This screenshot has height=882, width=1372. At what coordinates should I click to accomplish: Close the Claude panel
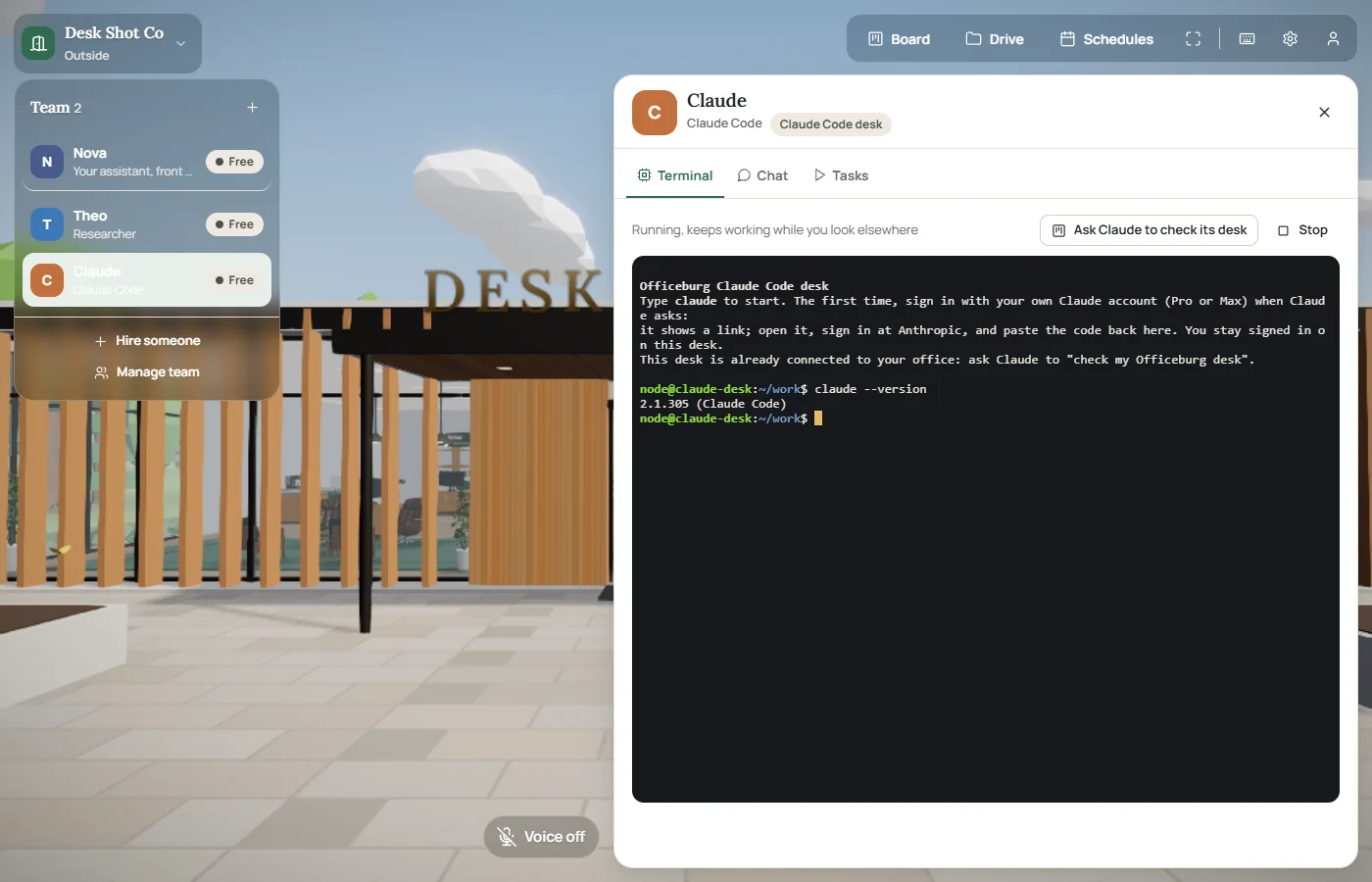coord(1324,113)
